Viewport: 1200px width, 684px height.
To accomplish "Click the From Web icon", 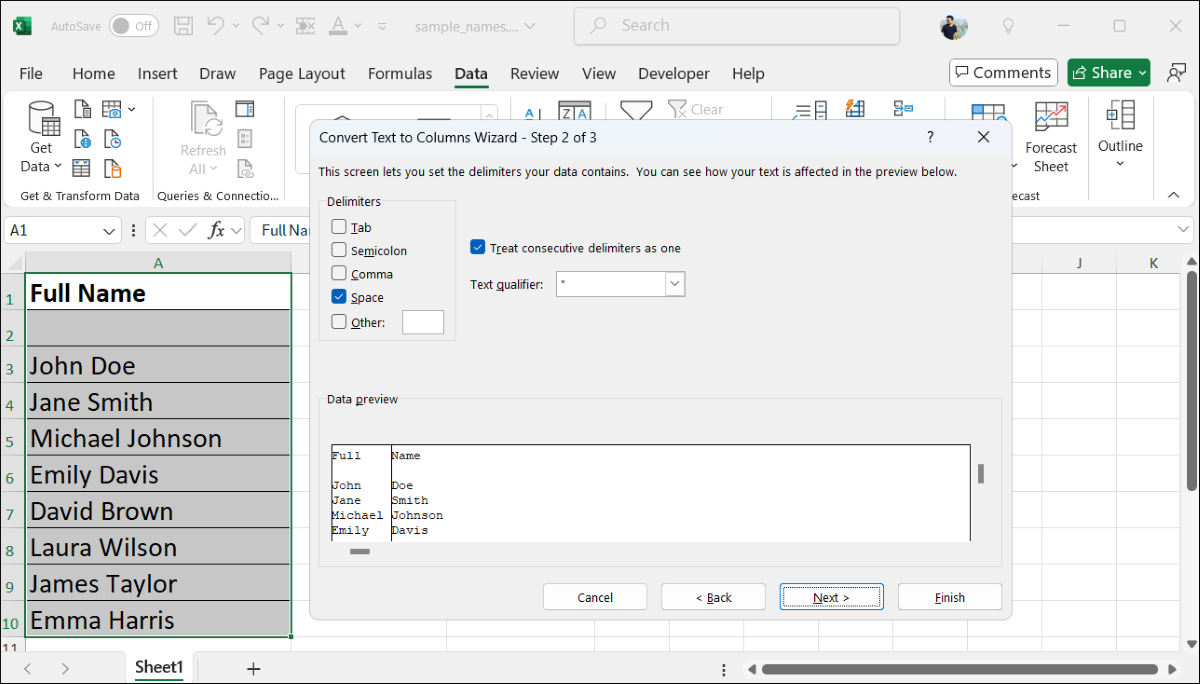I will point(82,138).
